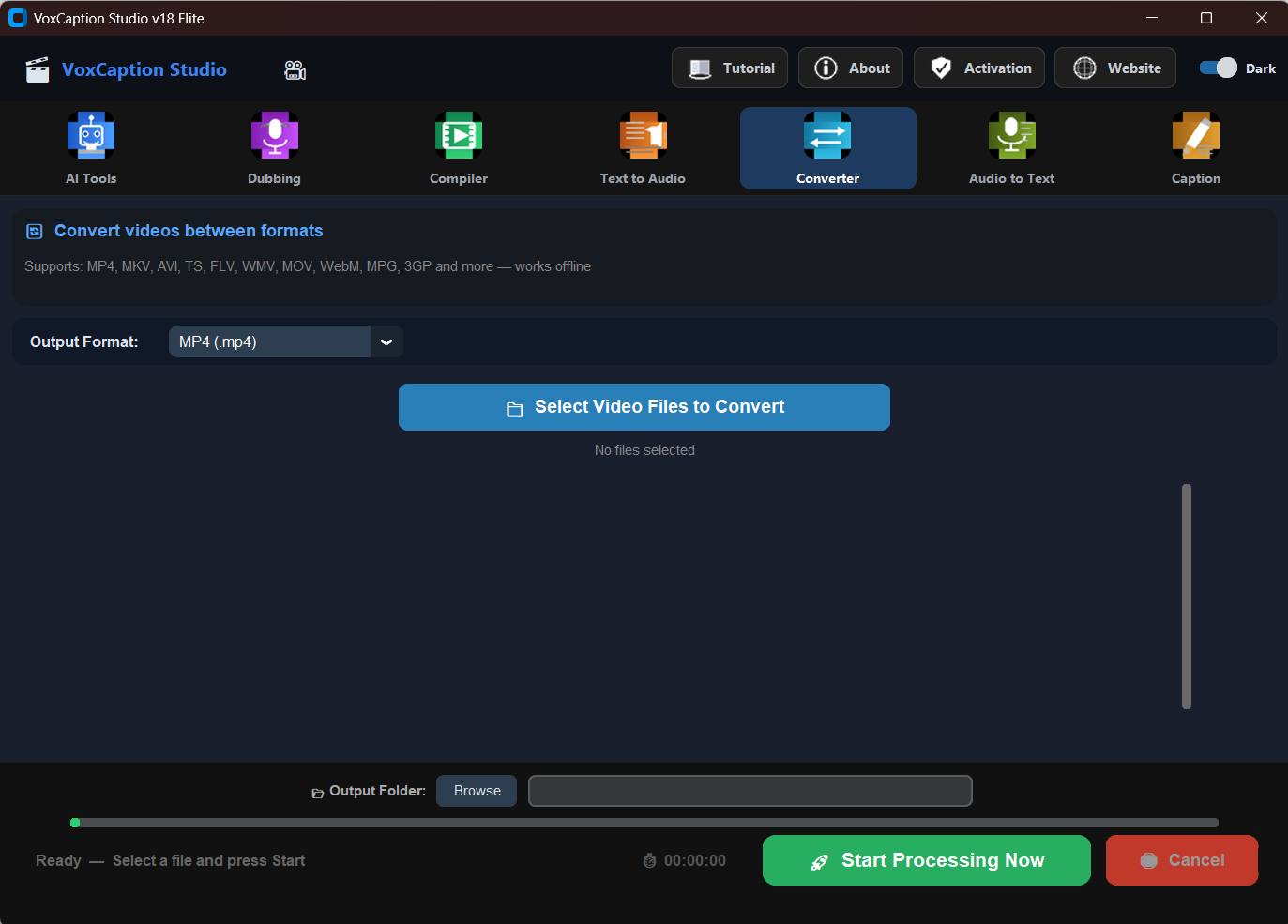This screenshot has width=1288, height=924.
Task: View the About dialog
Action: 850,68
